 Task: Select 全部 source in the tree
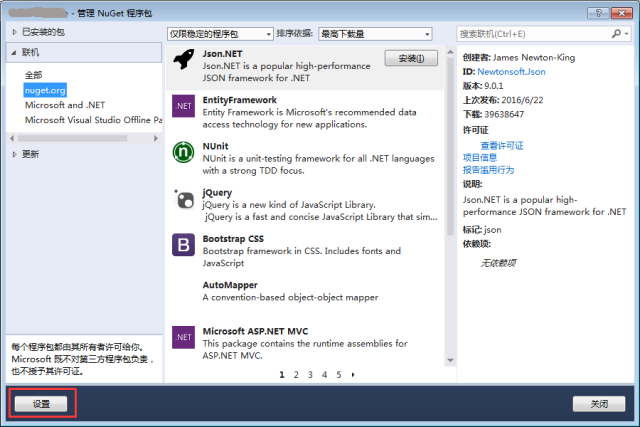coord(33,75)
